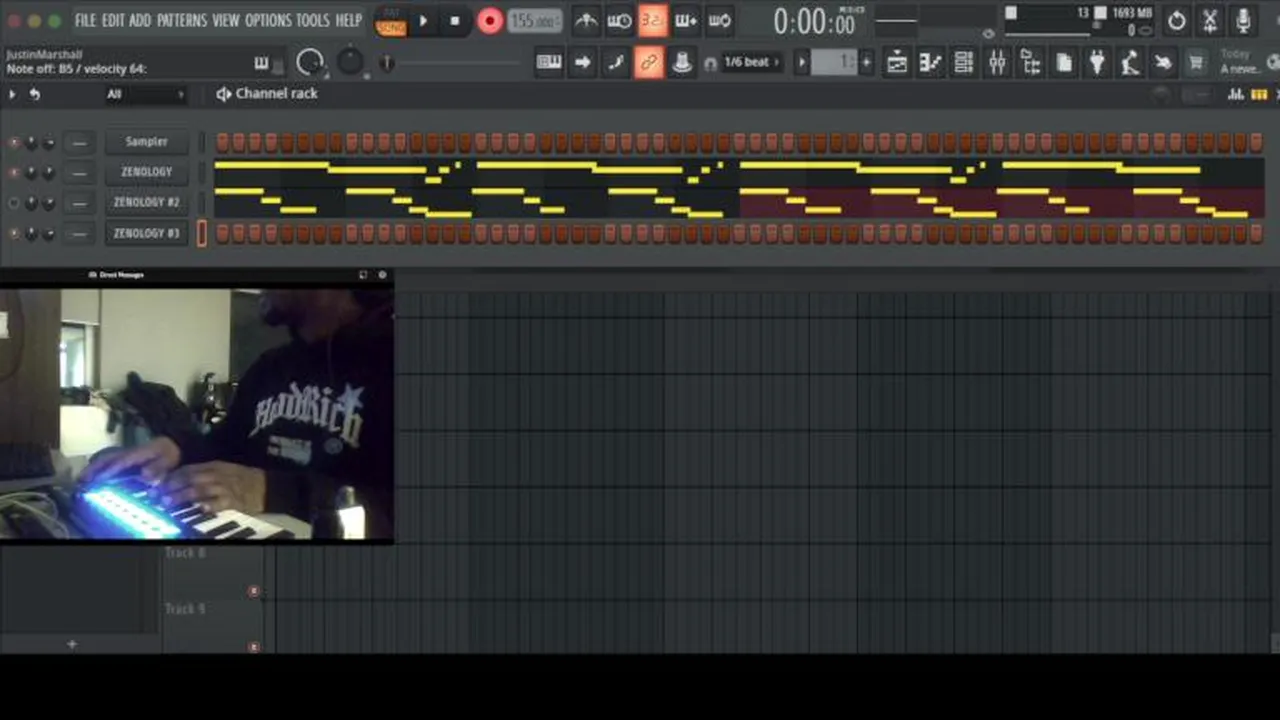Open the EDIT menu
Screen dimensions: 1280x720
112,20
